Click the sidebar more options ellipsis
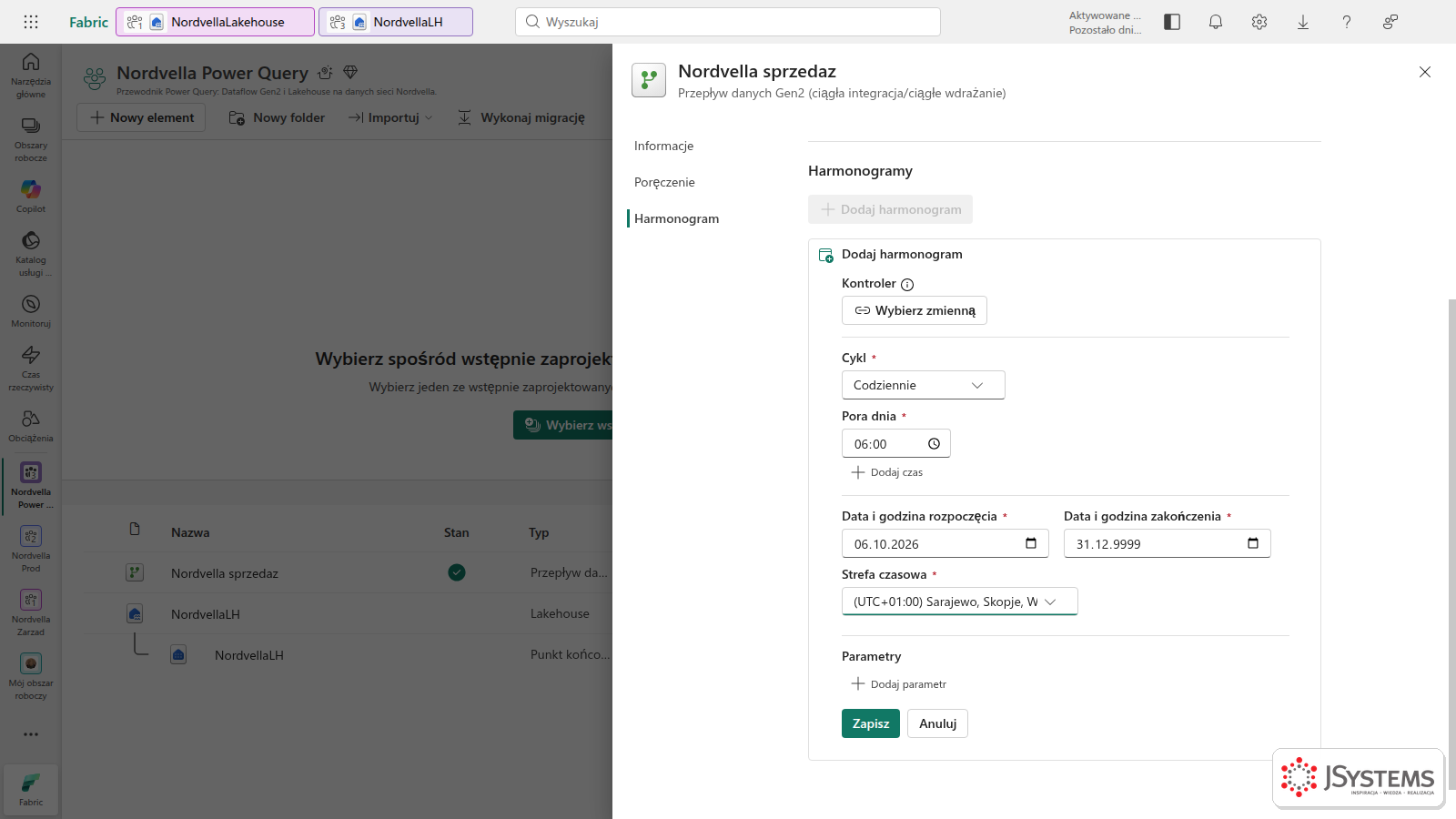 click(31, 734)
